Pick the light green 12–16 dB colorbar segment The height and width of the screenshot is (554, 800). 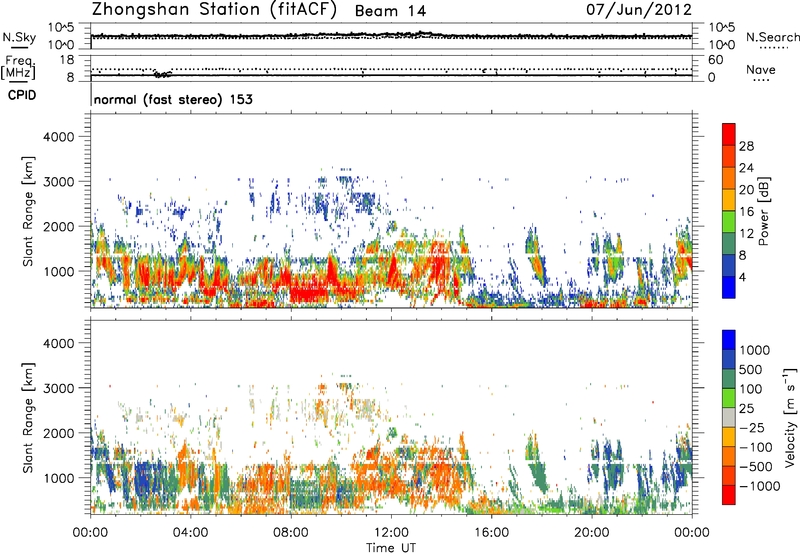(729, 222)
